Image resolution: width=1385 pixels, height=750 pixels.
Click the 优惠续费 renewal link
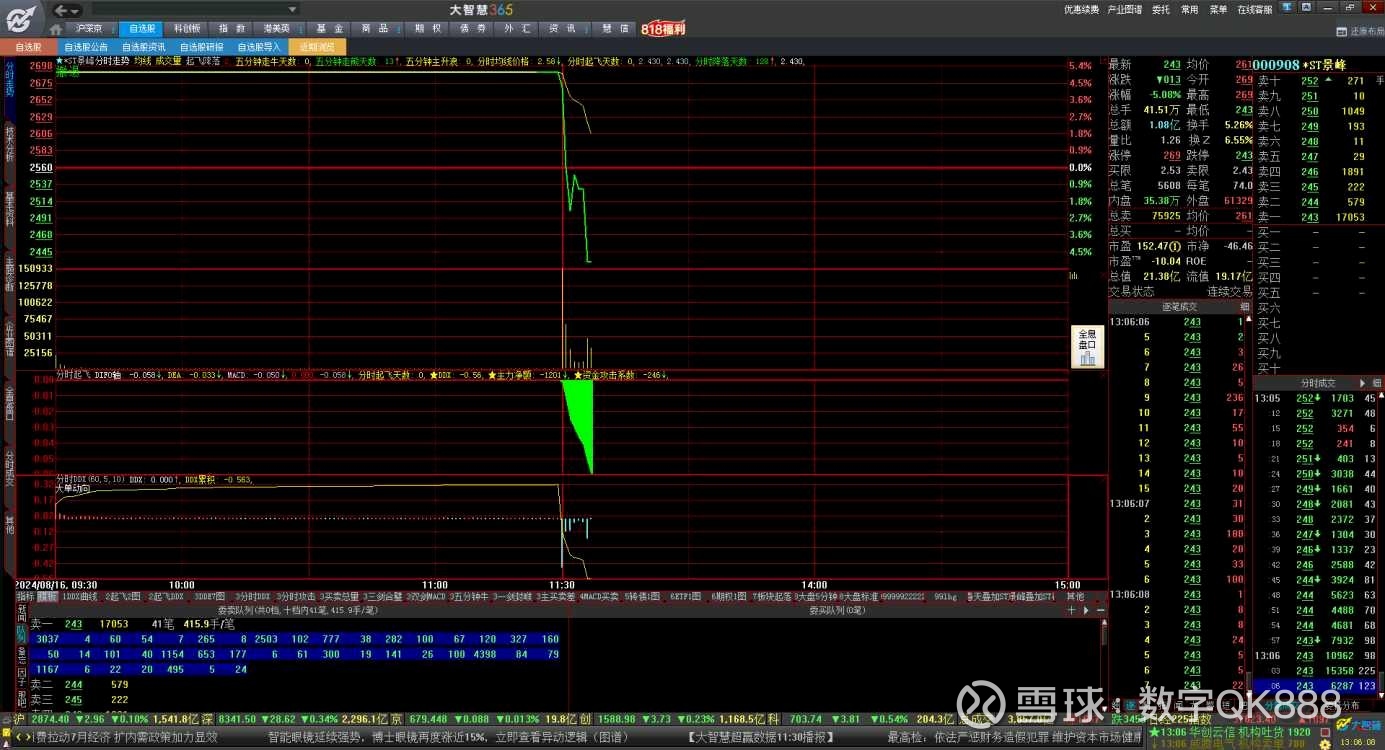pos(1081,10)
